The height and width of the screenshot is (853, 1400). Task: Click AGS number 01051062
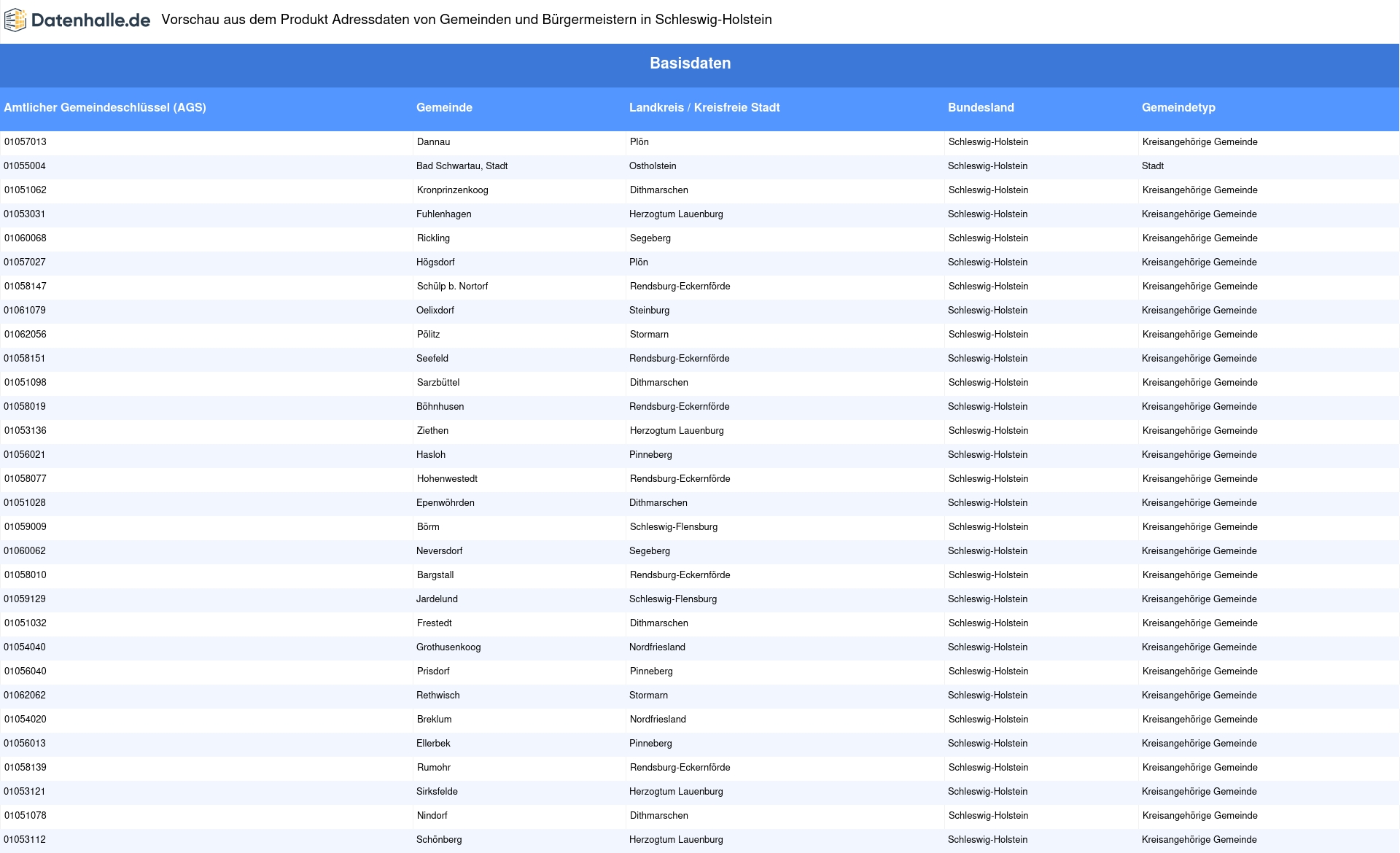26,190
